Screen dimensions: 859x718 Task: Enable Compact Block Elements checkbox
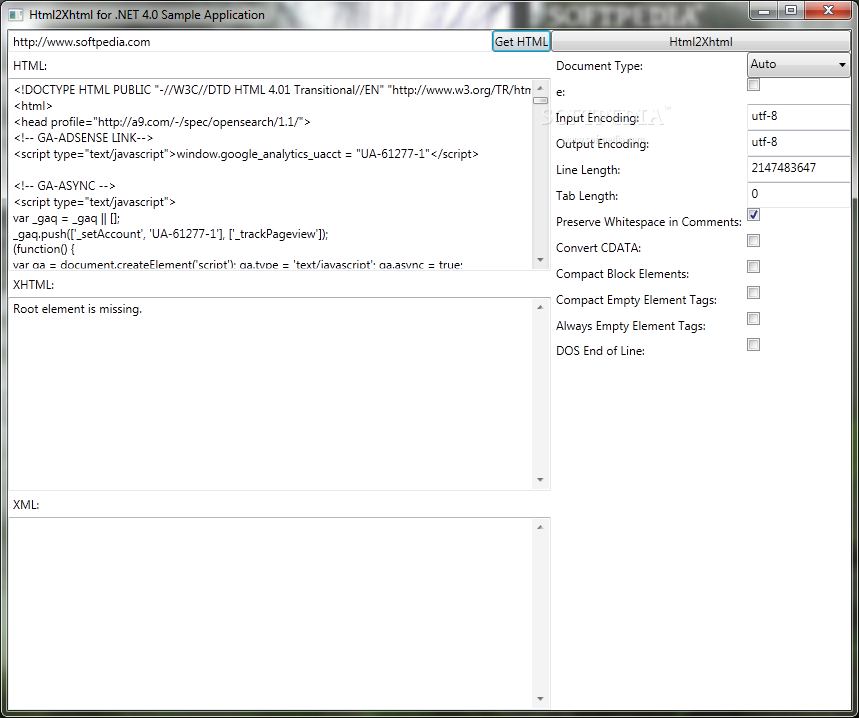[x=754, y=267]
